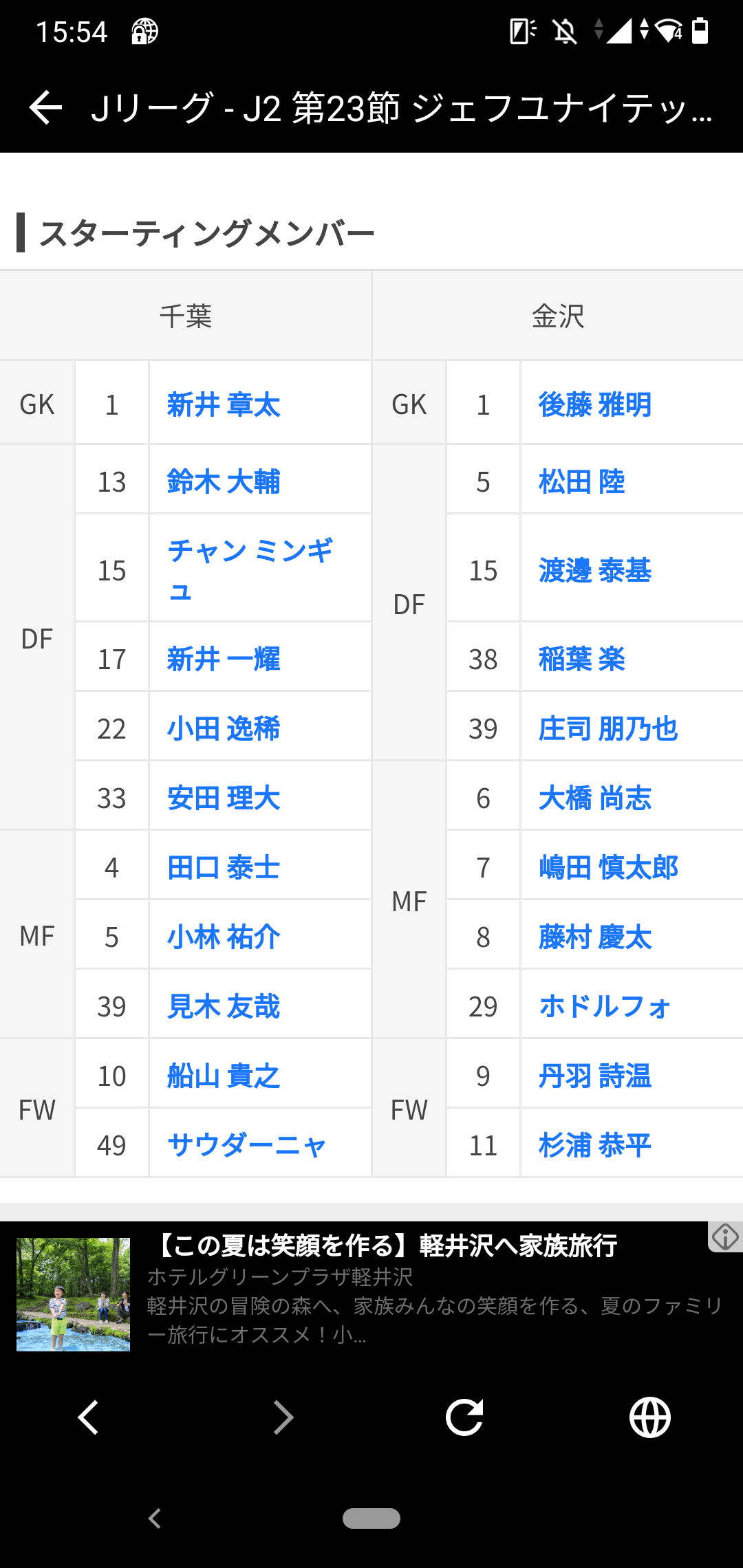Reload the page with refresh icon
Viewport: 743px width, 1568px height.
tap(464, 1417)
